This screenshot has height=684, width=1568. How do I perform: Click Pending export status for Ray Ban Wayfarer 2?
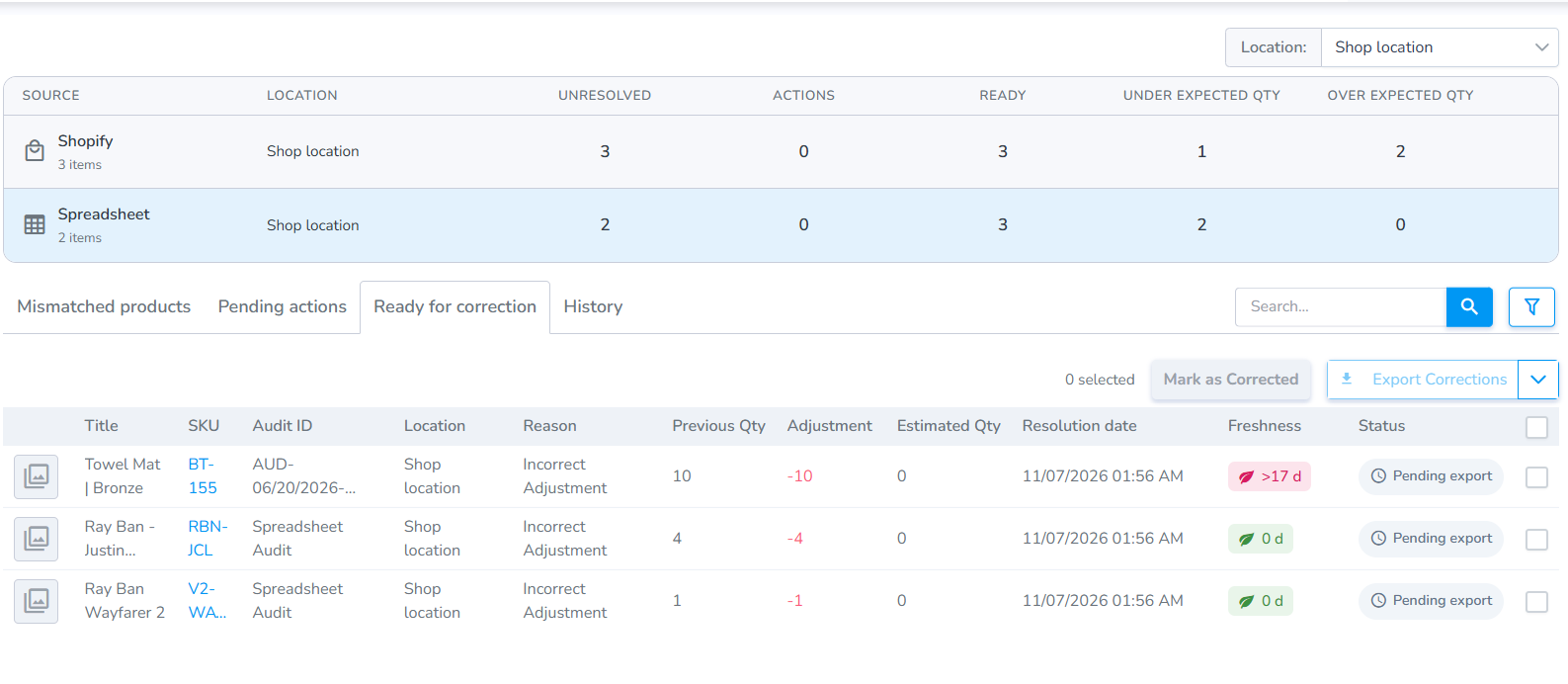[1431, 601]
